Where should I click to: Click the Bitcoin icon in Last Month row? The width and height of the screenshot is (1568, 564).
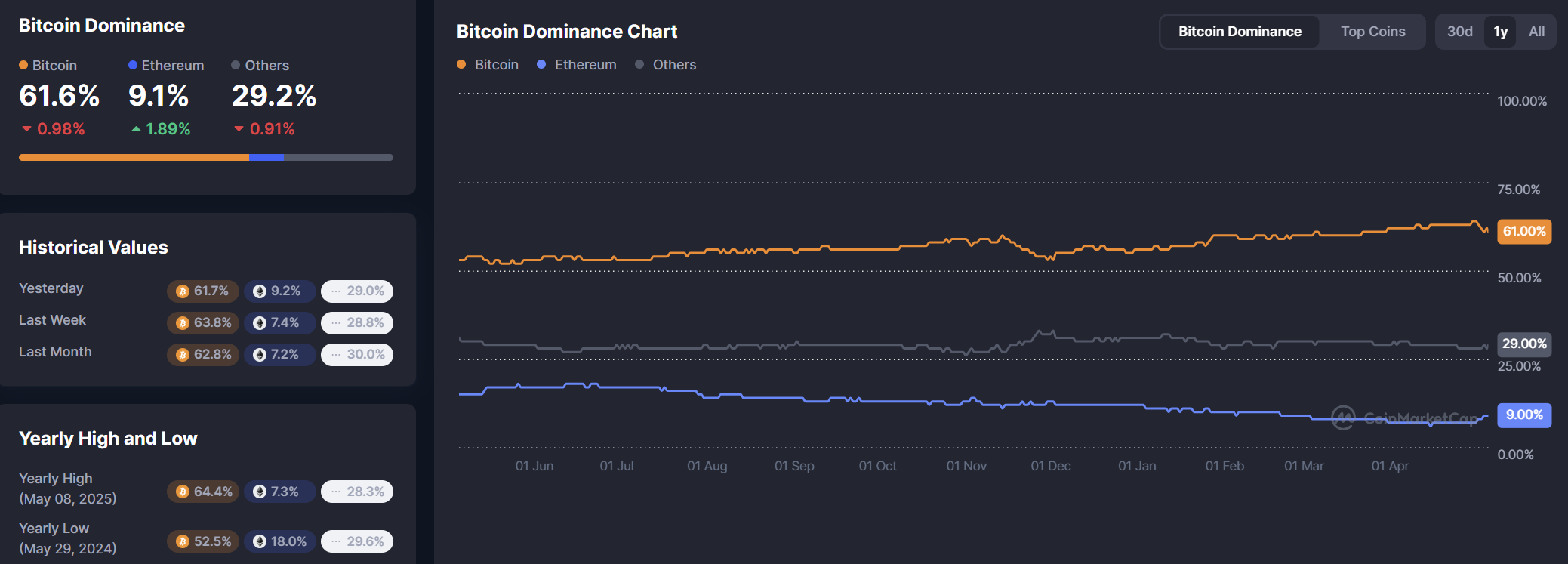(x=182, y=355)
